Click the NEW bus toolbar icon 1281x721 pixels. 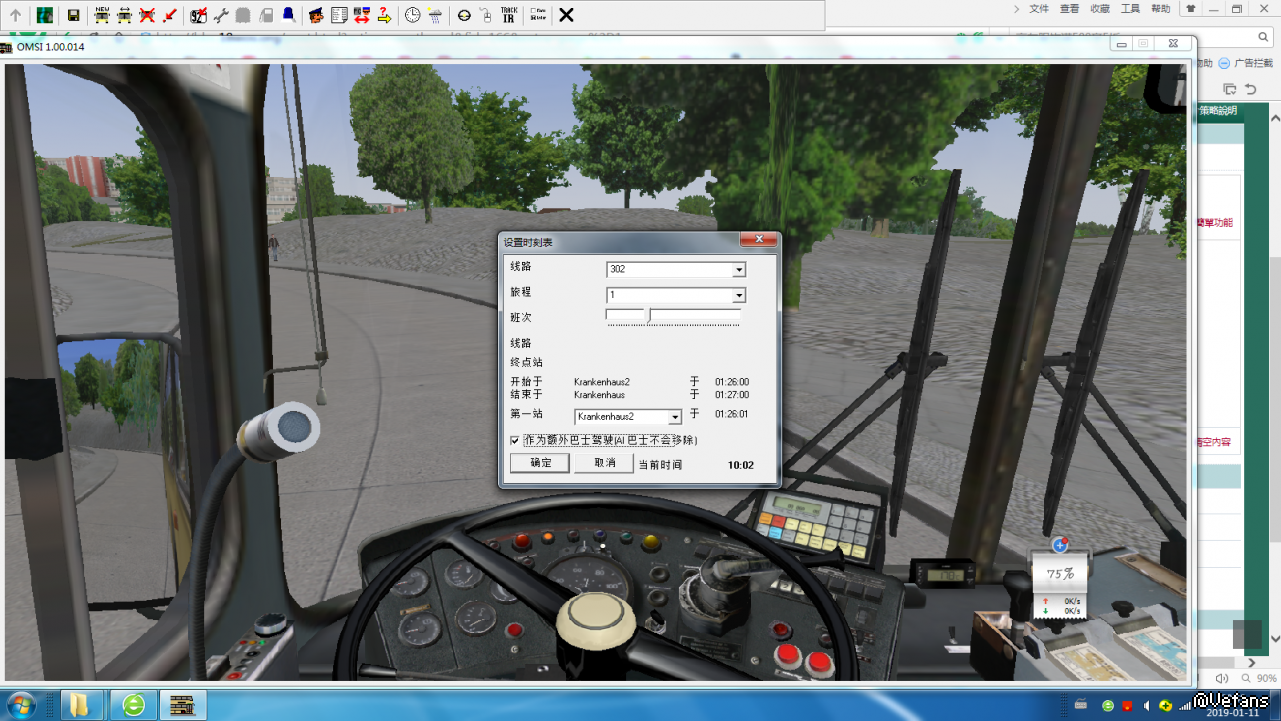pos(102,15)
